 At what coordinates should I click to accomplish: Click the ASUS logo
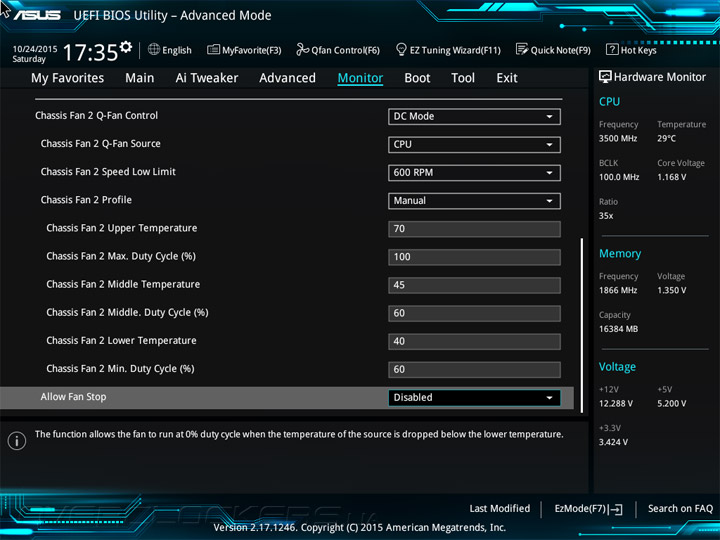[37, 15]
